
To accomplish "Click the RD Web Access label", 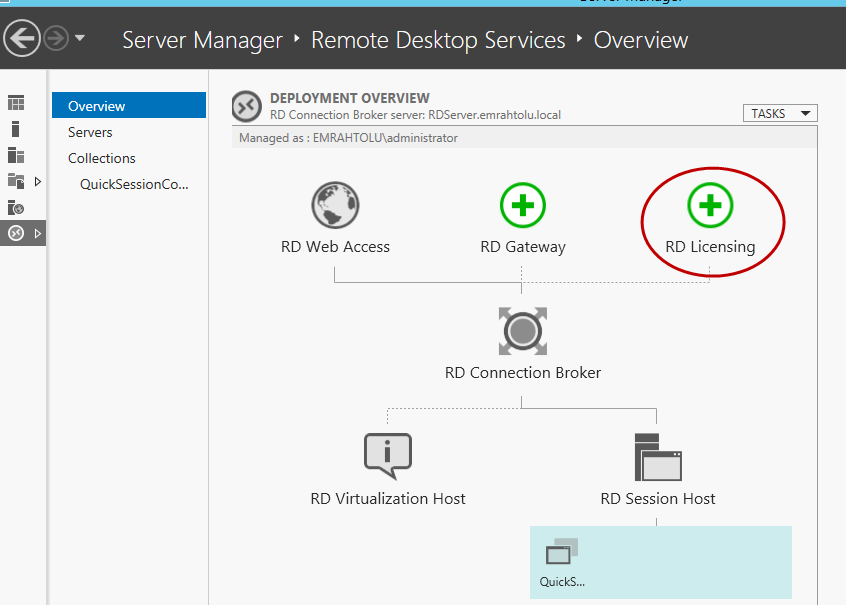I will [x=335, y=247].
